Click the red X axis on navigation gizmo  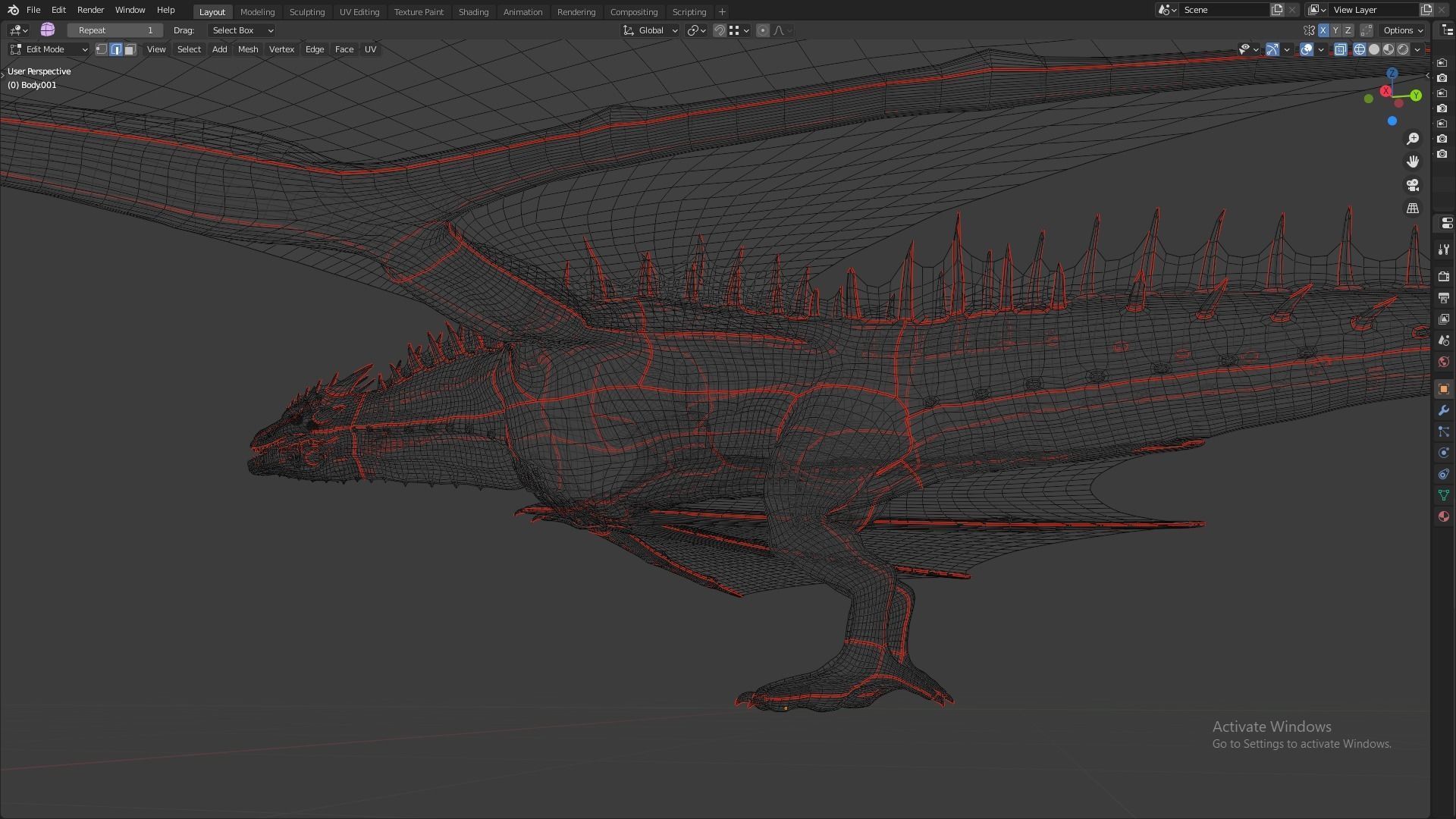(1385, 91)
